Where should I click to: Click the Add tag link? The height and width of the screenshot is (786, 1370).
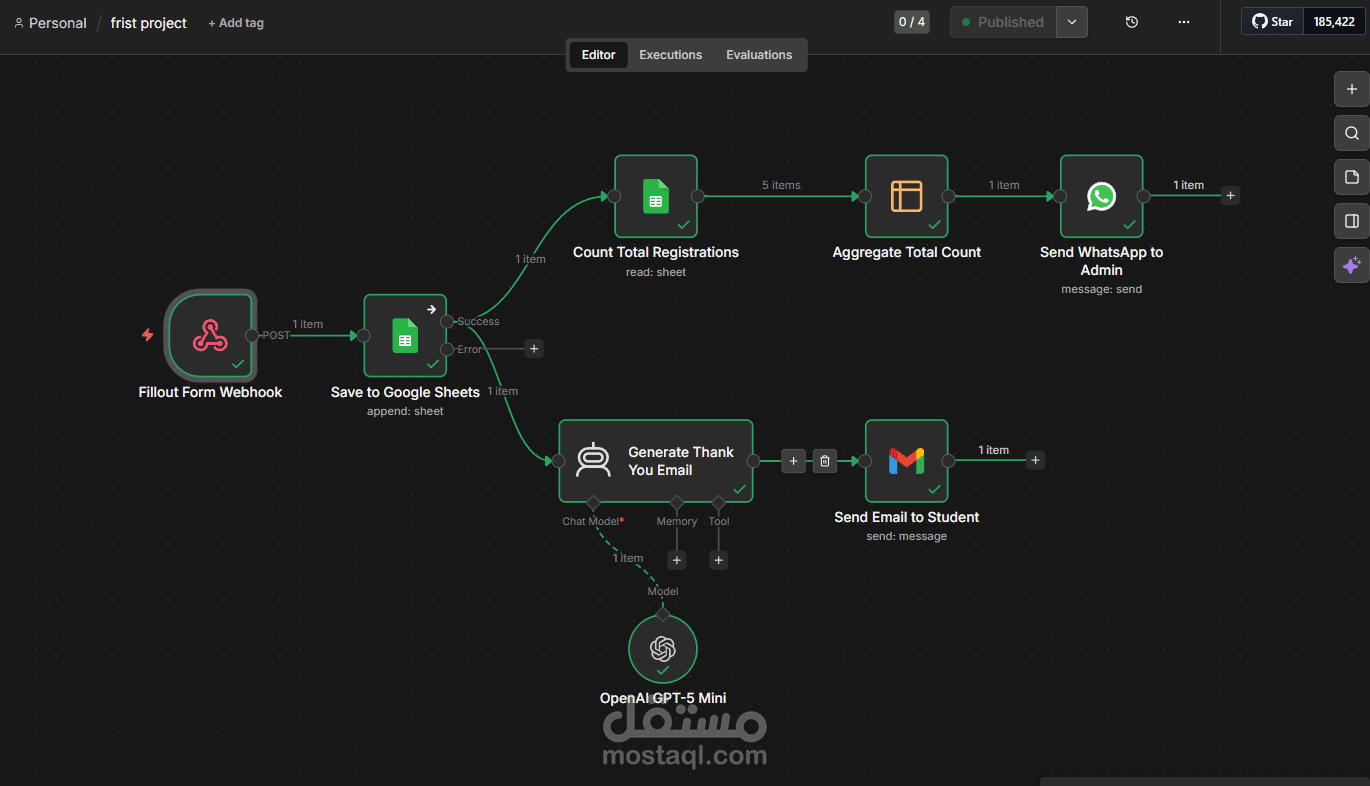(x=236, y=23)
